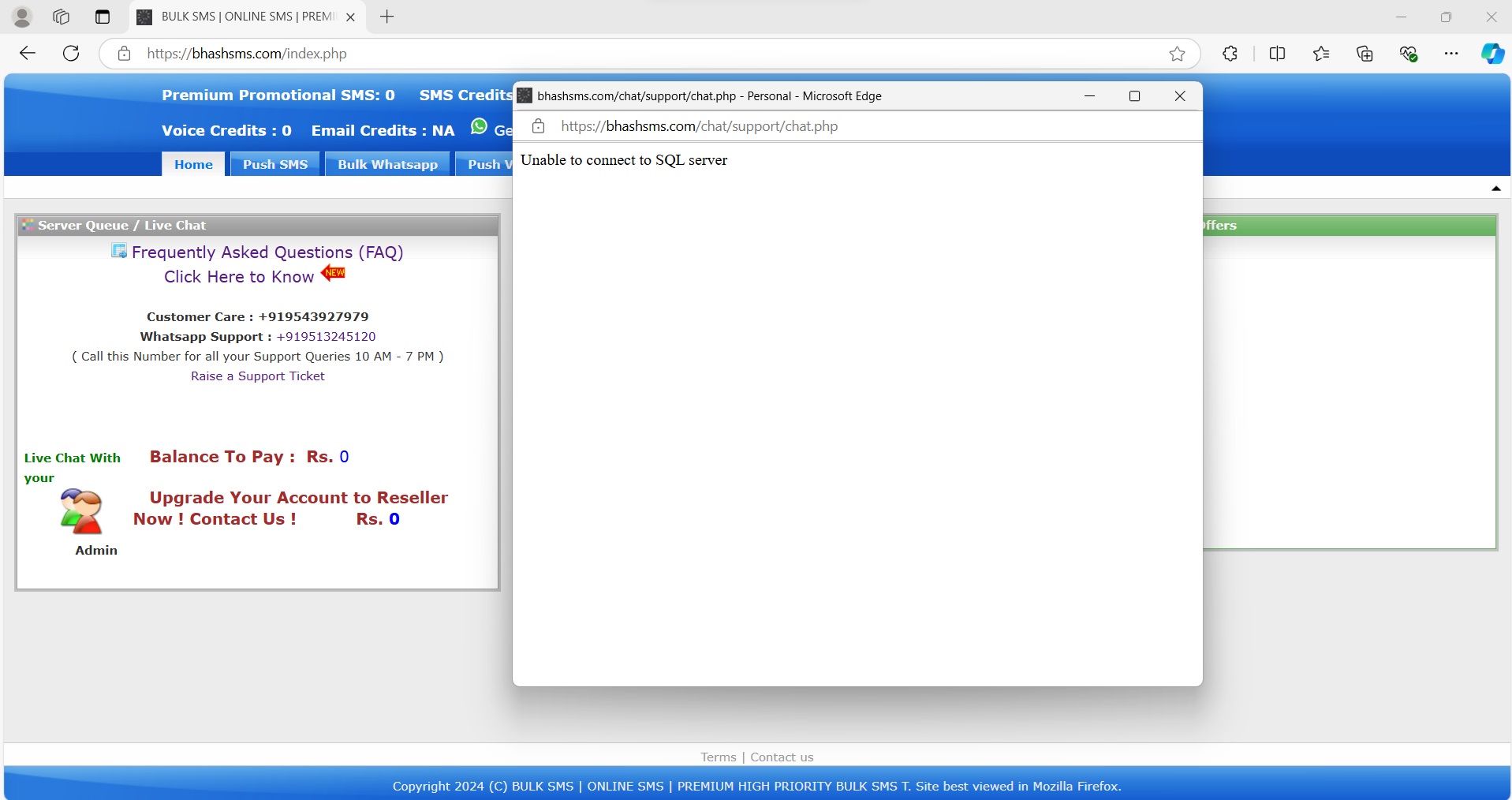Open Frequently Asked Questions (FAQ) link
This screenshot has width=1512, height=800.
(267, 252)
